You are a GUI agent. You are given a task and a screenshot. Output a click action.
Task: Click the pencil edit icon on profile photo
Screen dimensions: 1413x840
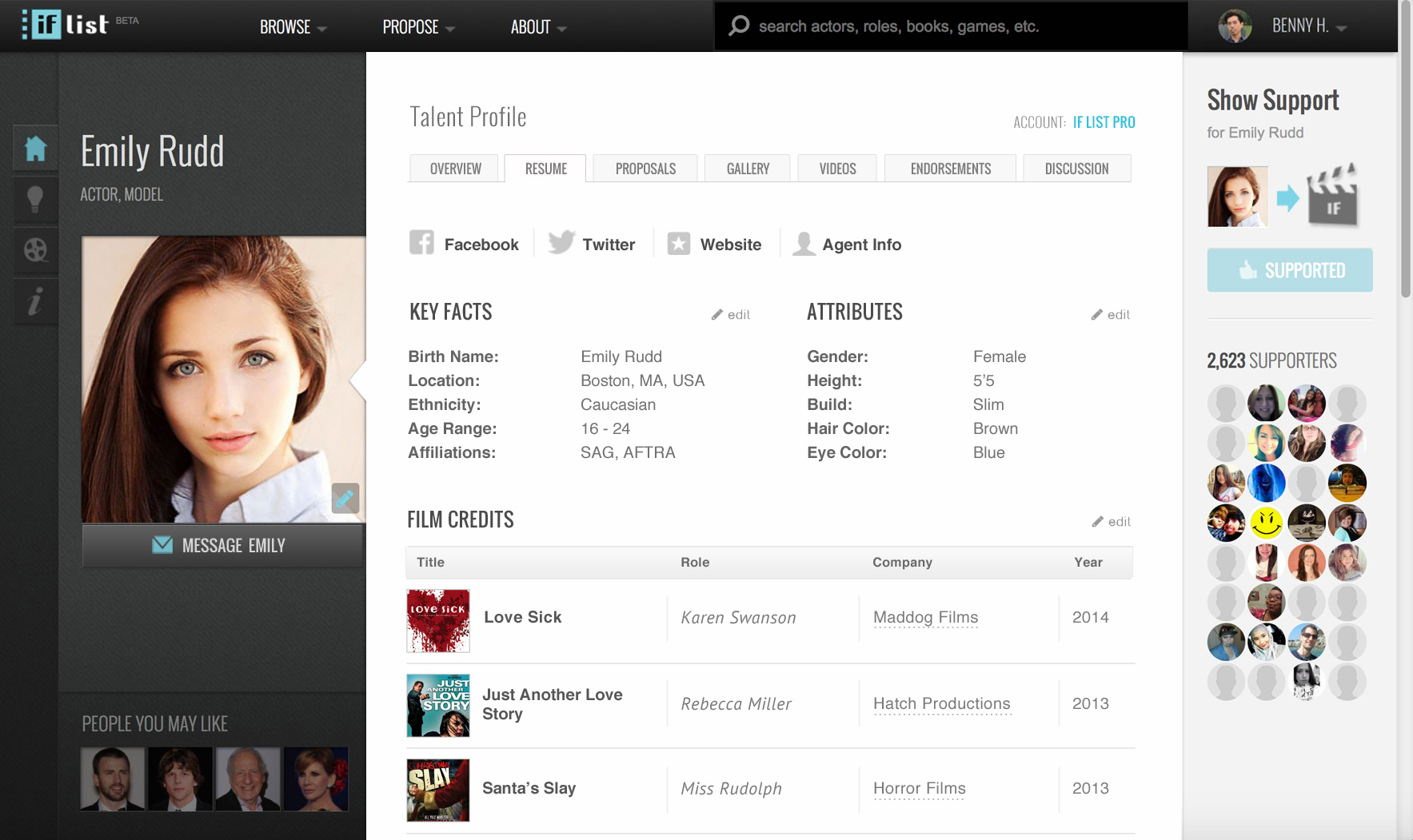point(345,498)
